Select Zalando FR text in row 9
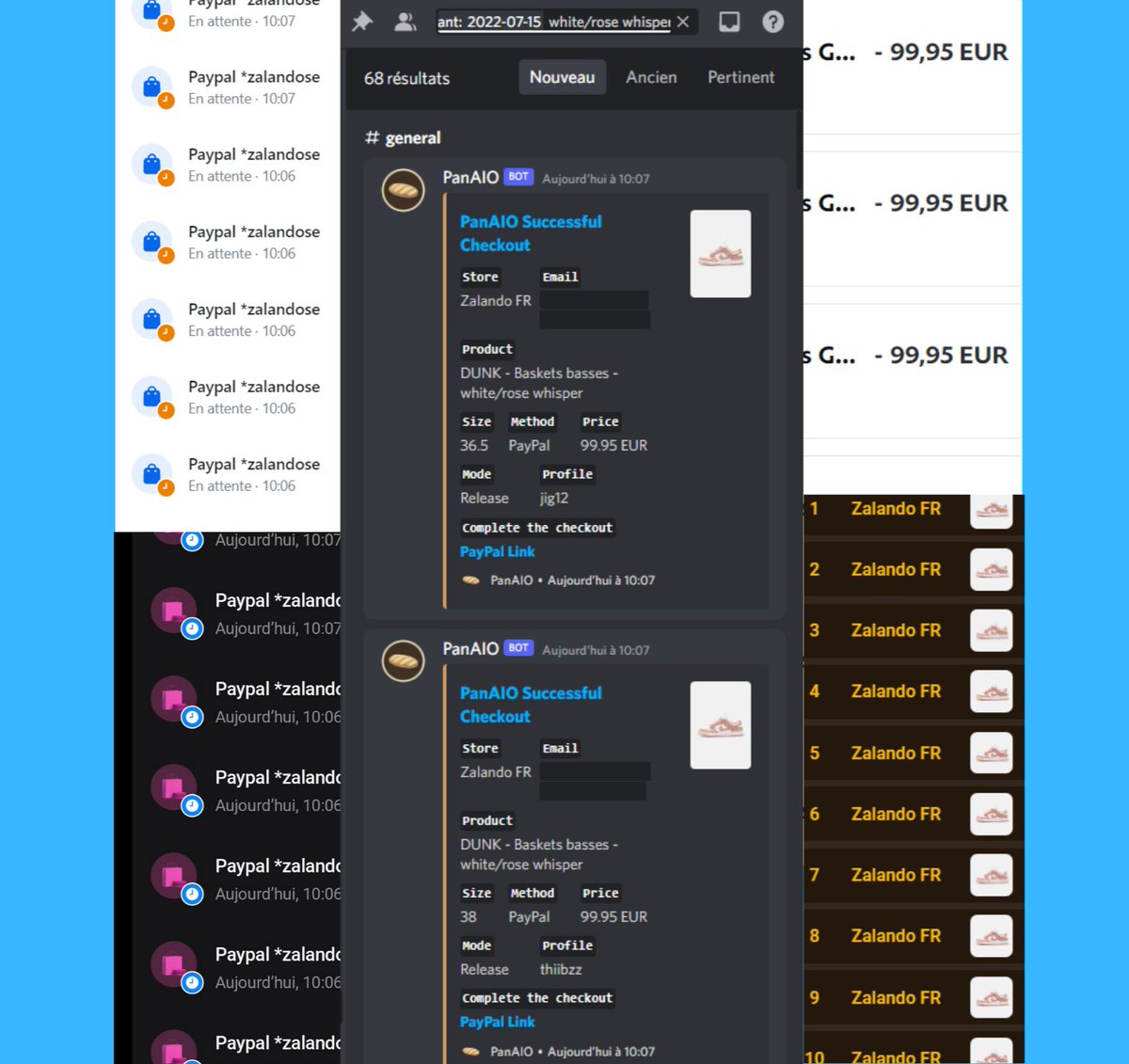The height and width of the screenshot is (1064, 1129). [x=896, y=997]
